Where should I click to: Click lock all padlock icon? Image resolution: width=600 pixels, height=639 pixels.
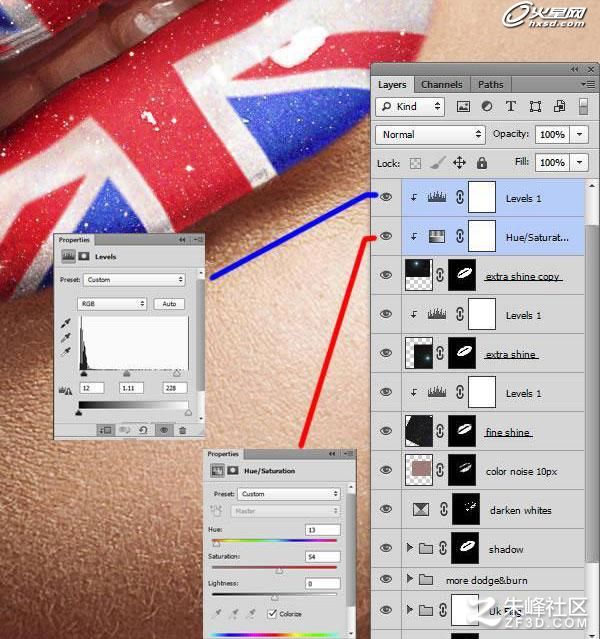(482, 163)
